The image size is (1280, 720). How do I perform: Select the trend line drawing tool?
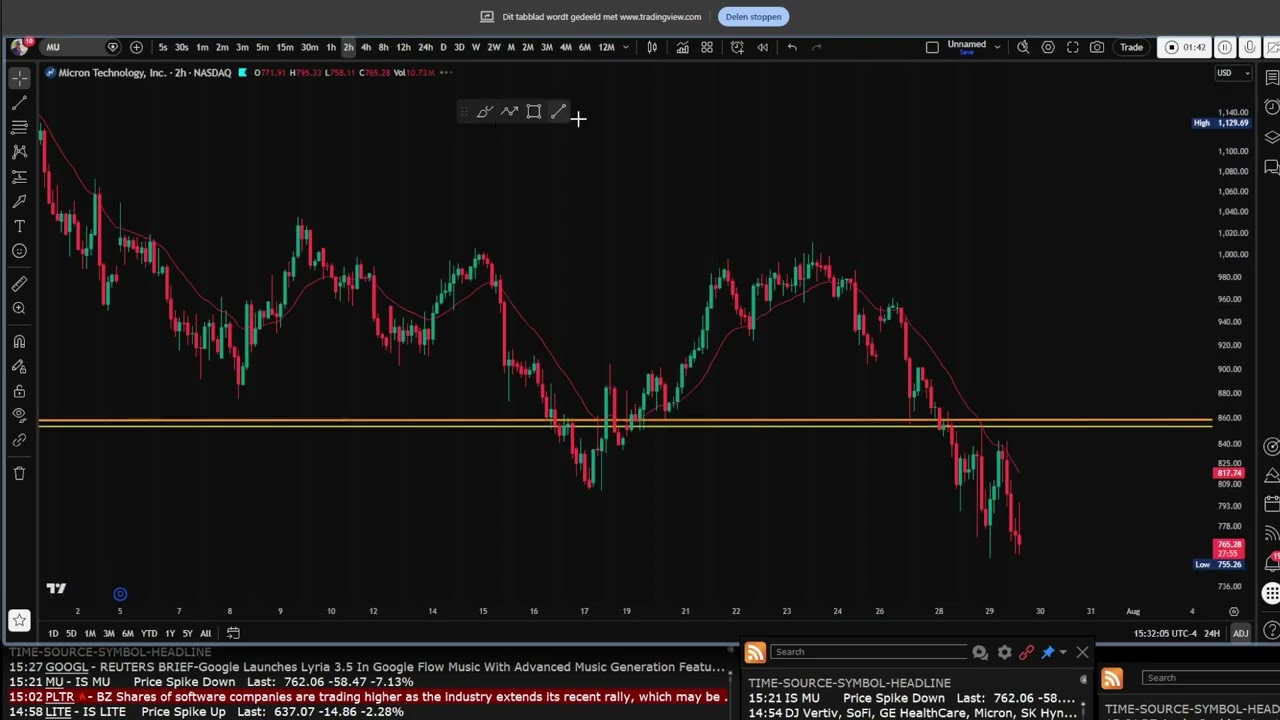coord(19,103)
